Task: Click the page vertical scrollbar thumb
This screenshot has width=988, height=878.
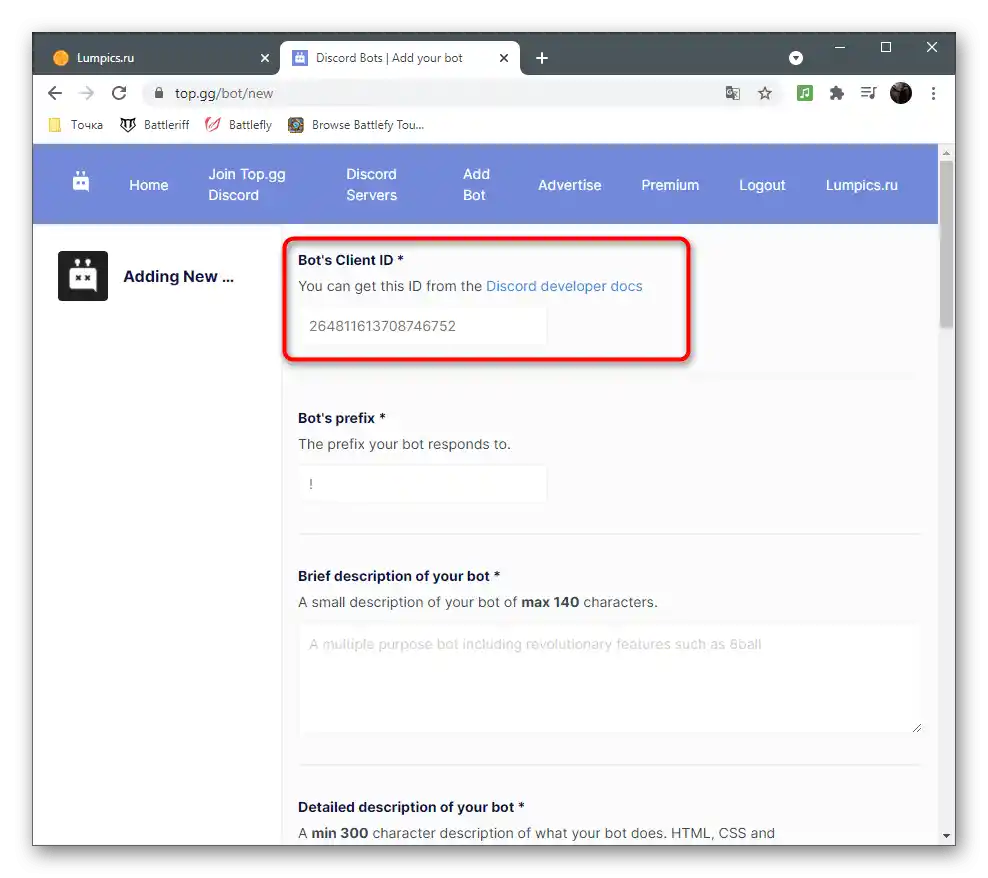Action: [946, 245]
